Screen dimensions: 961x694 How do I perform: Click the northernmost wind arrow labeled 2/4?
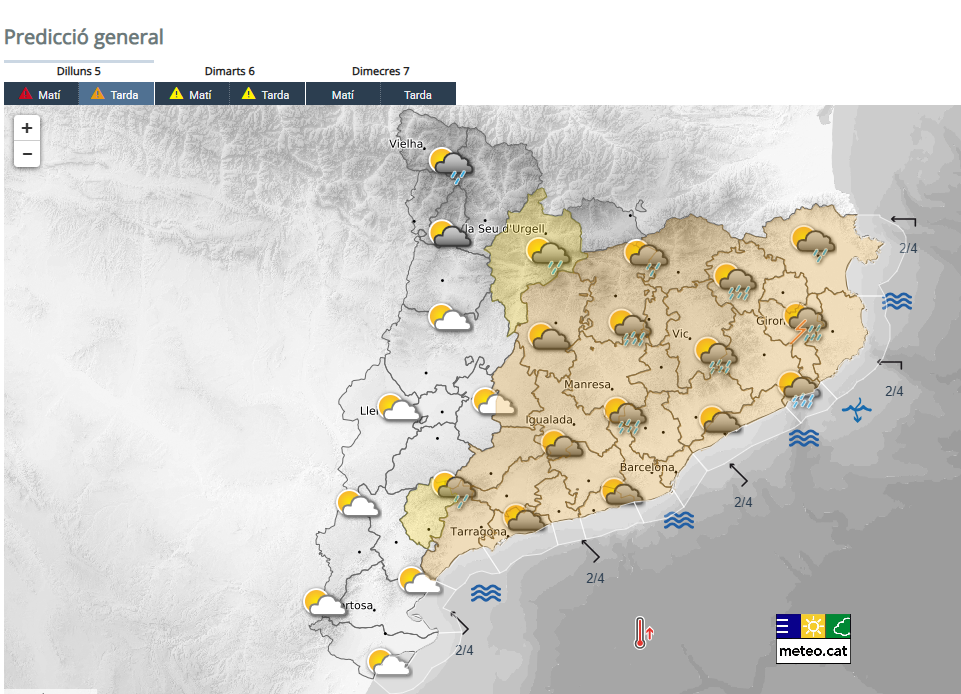point(903,221)
